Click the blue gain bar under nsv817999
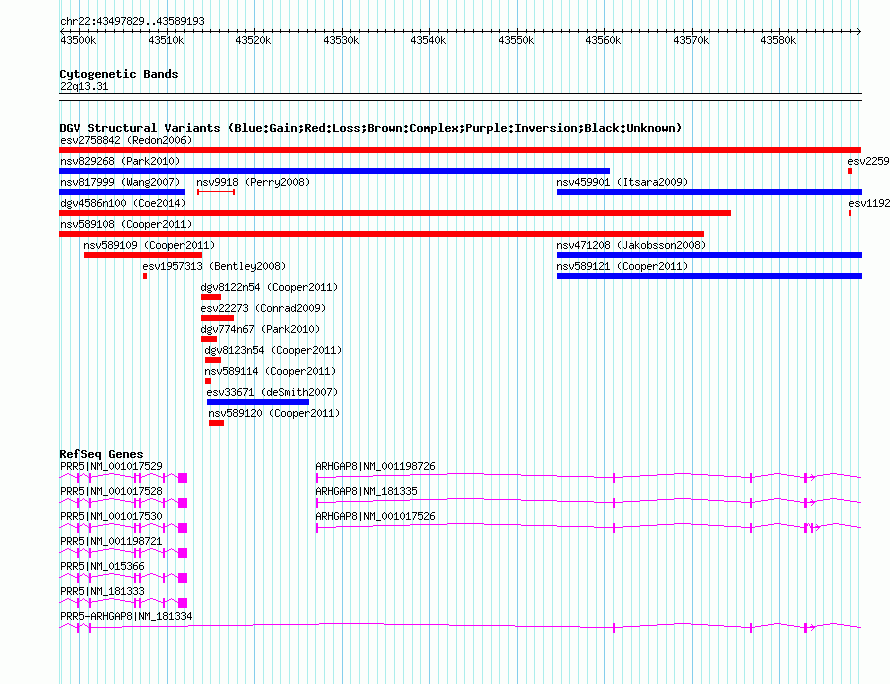Screen dimensions: 890x684 122,192
